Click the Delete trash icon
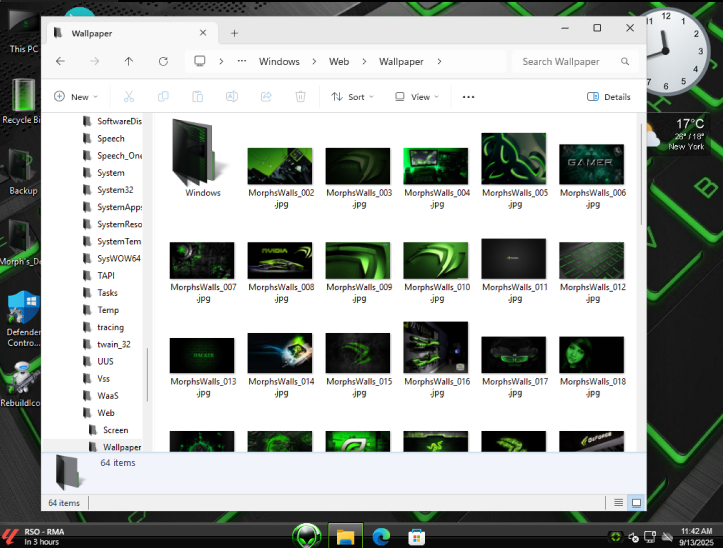This screenshot has height=548, width=723. (x=300, y=97)
